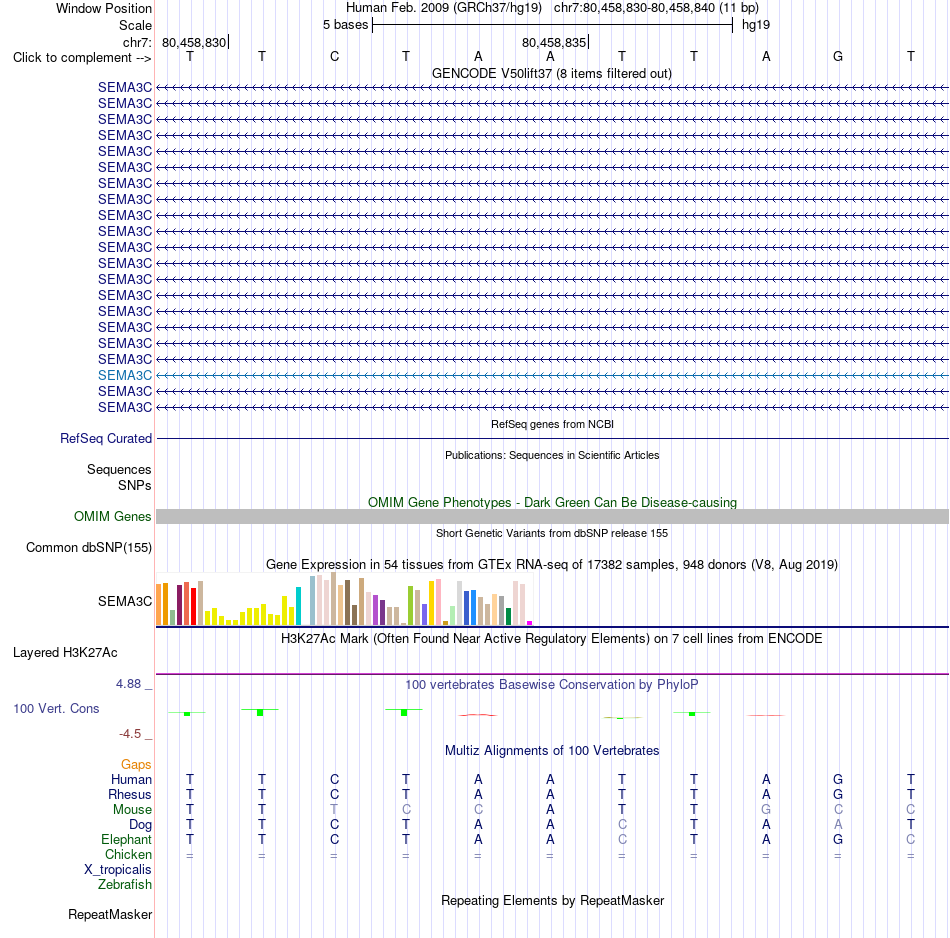Click the -4.5 PhyloP lower axis value

(x=130, y=734)
